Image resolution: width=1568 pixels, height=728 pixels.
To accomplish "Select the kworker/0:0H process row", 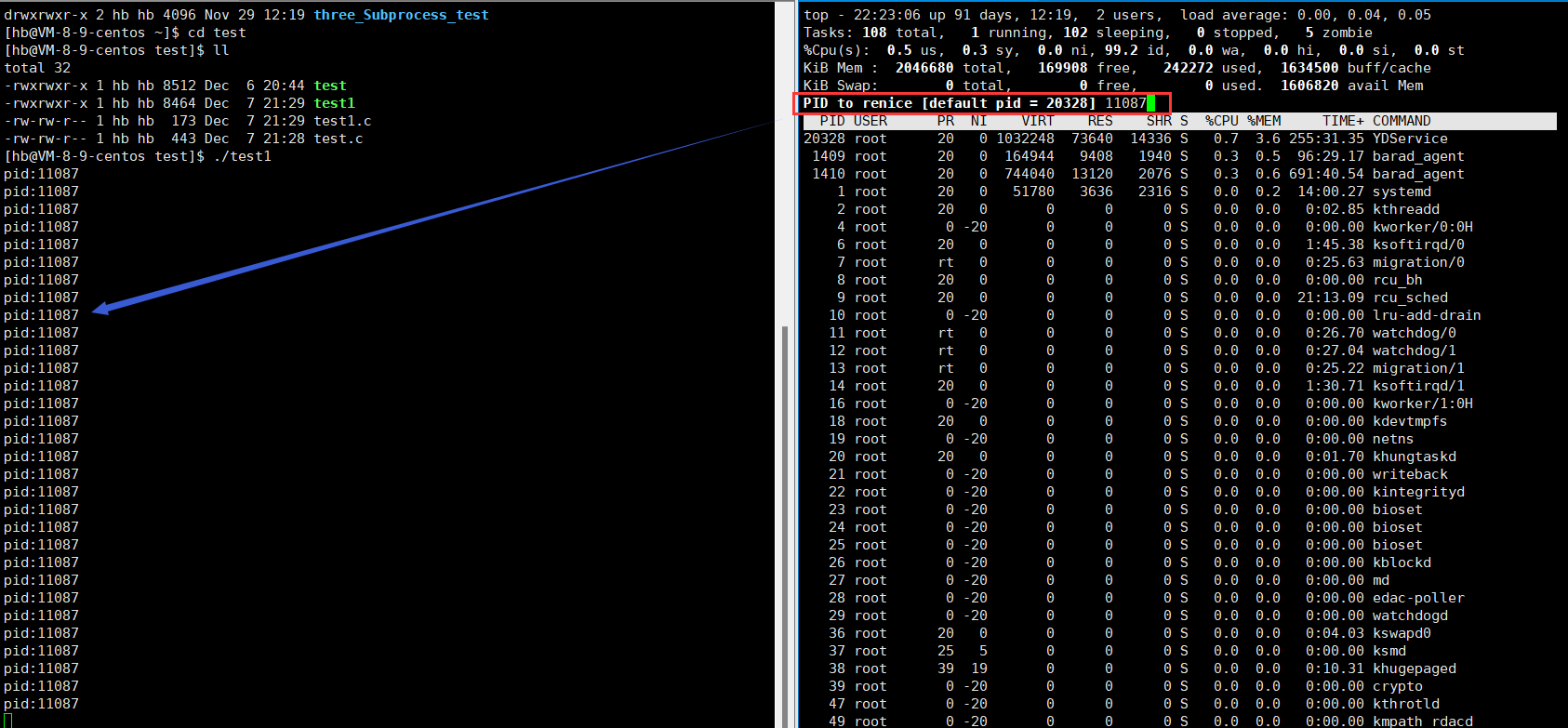I will [x=1179, y=227].
